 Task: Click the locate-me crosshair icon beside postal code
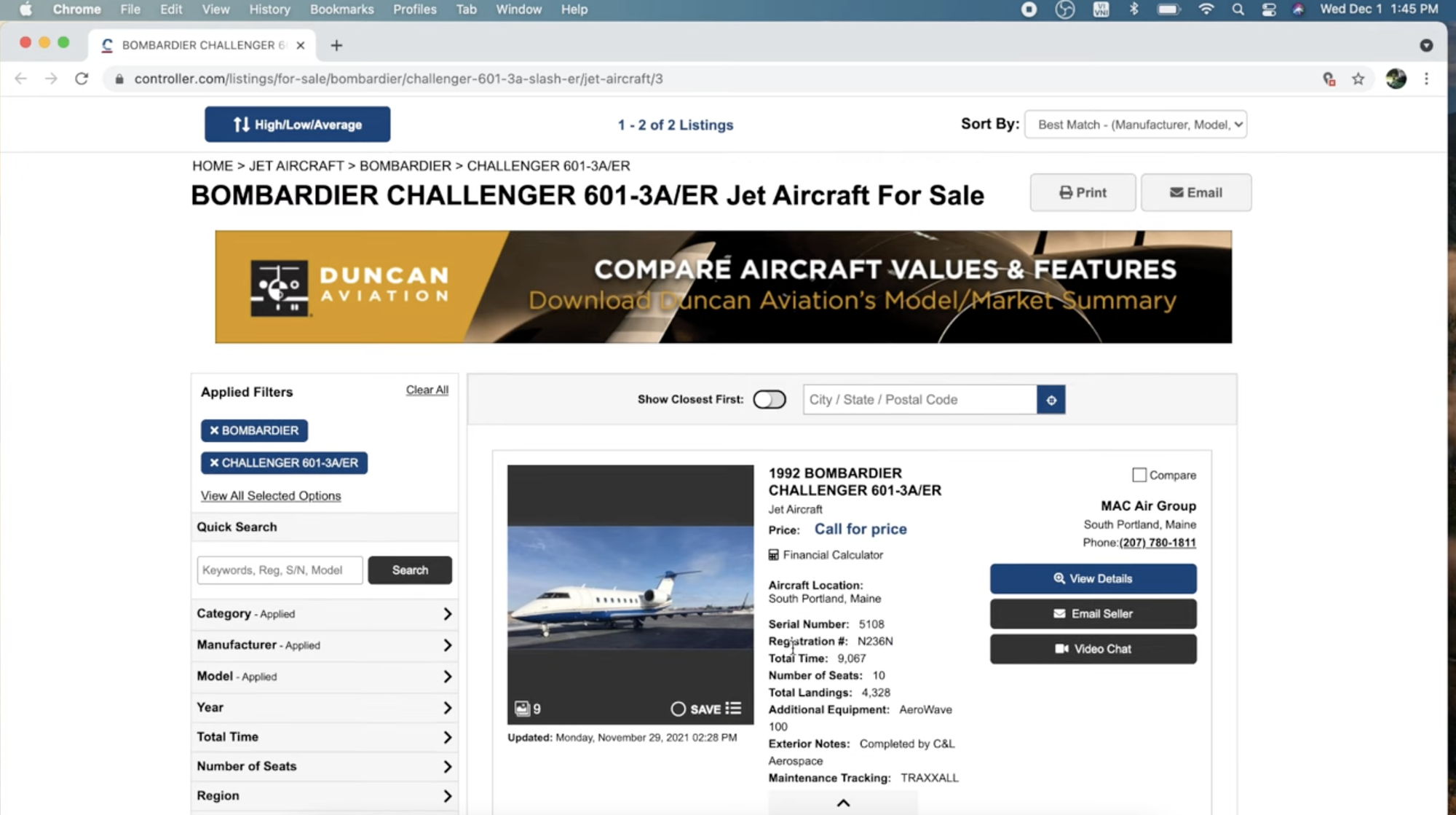(x=1051, y=400)
